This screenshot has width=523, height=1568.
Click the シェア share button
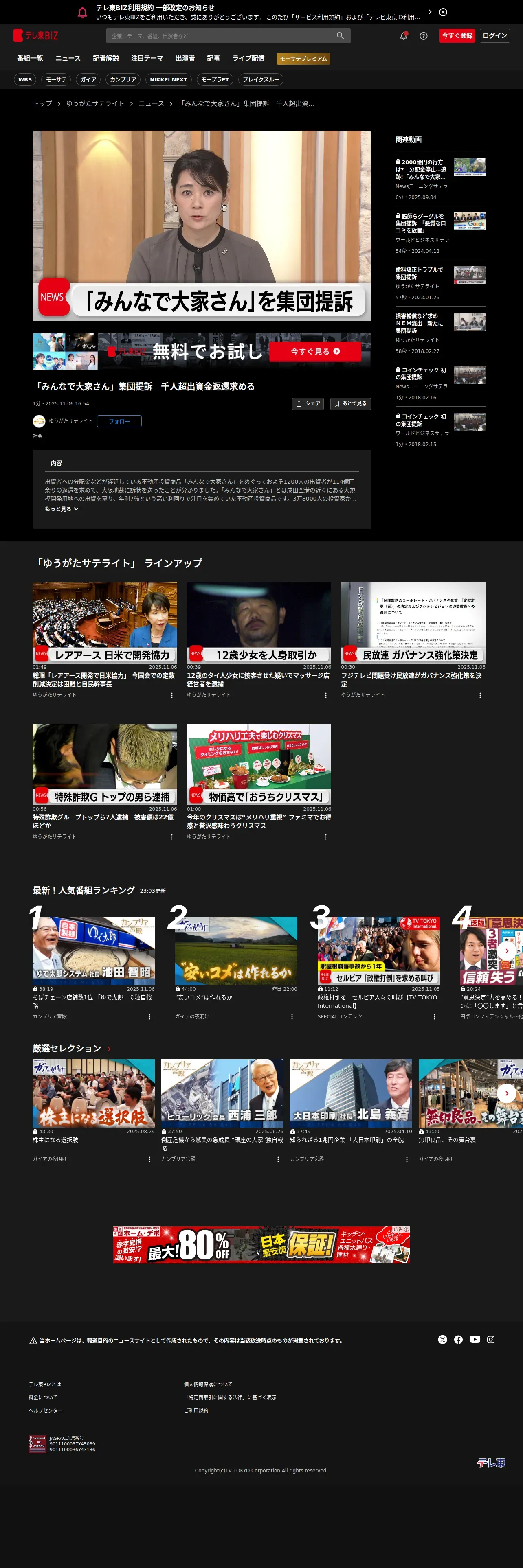pyautogui.click(x=308, y=403)
